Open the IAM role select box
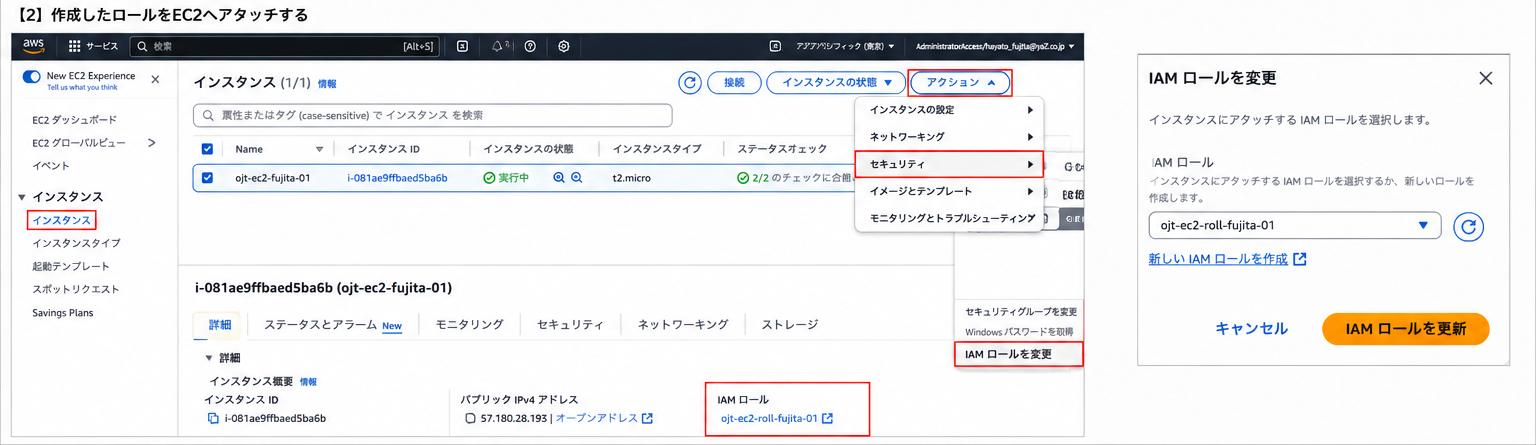The width and height of the screenshot is (1536, 445). pyautogui.click(x=1295, y=225)
